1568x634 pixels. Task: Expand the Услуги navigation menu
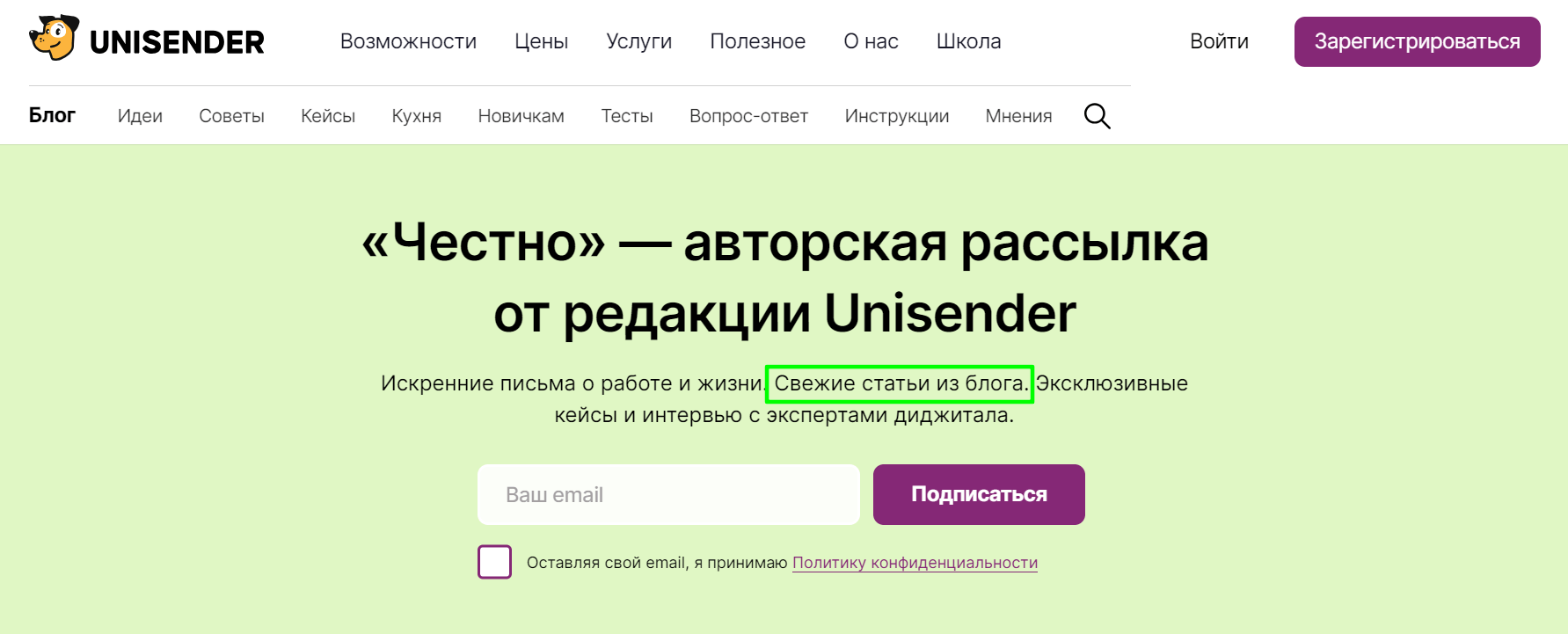pyautogui.click(x=638, y=41)
